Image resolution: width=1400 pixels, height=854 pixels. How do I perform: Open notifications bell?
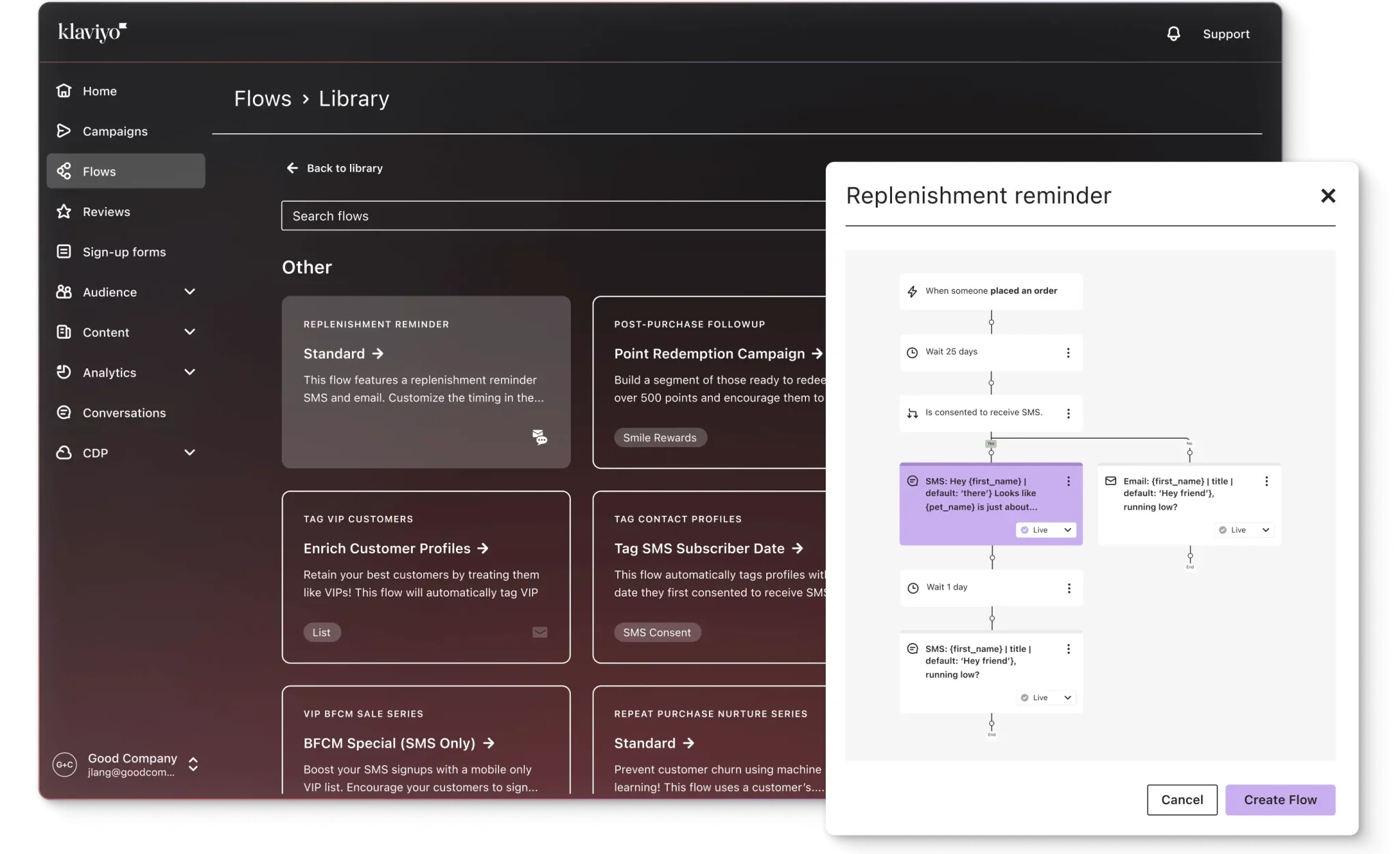click(1173, 33)
